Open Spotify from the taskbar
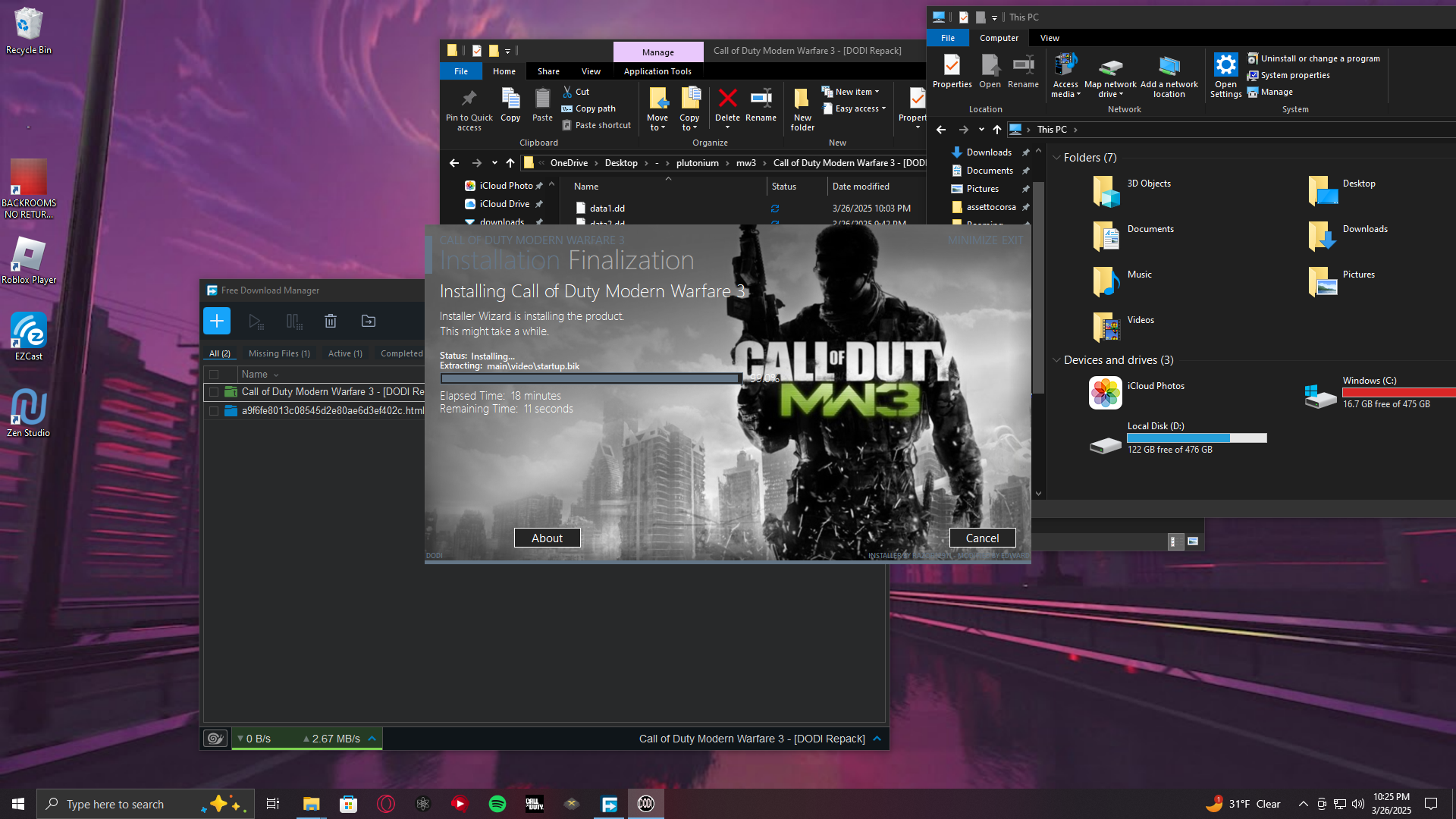Image resolution: width=1456 pixels, height=819 pixels. click(497, 804)
